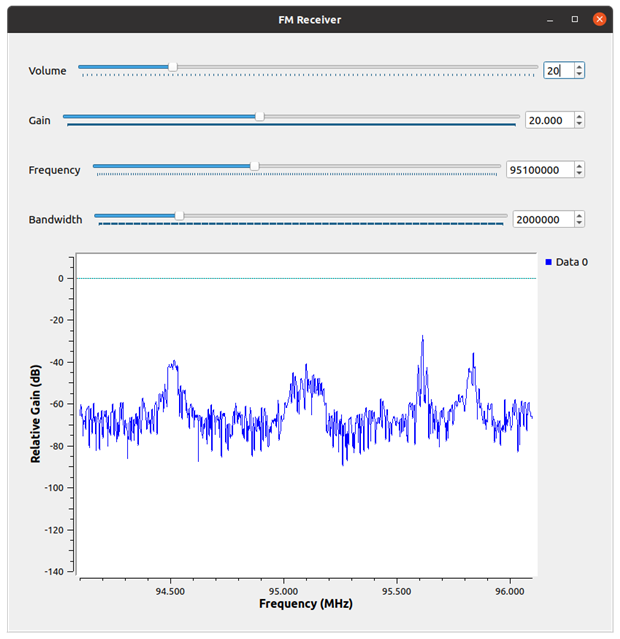Lower Gain using the spinbox down arrow
Screen dimensions: 620x639
click(580, 124)
